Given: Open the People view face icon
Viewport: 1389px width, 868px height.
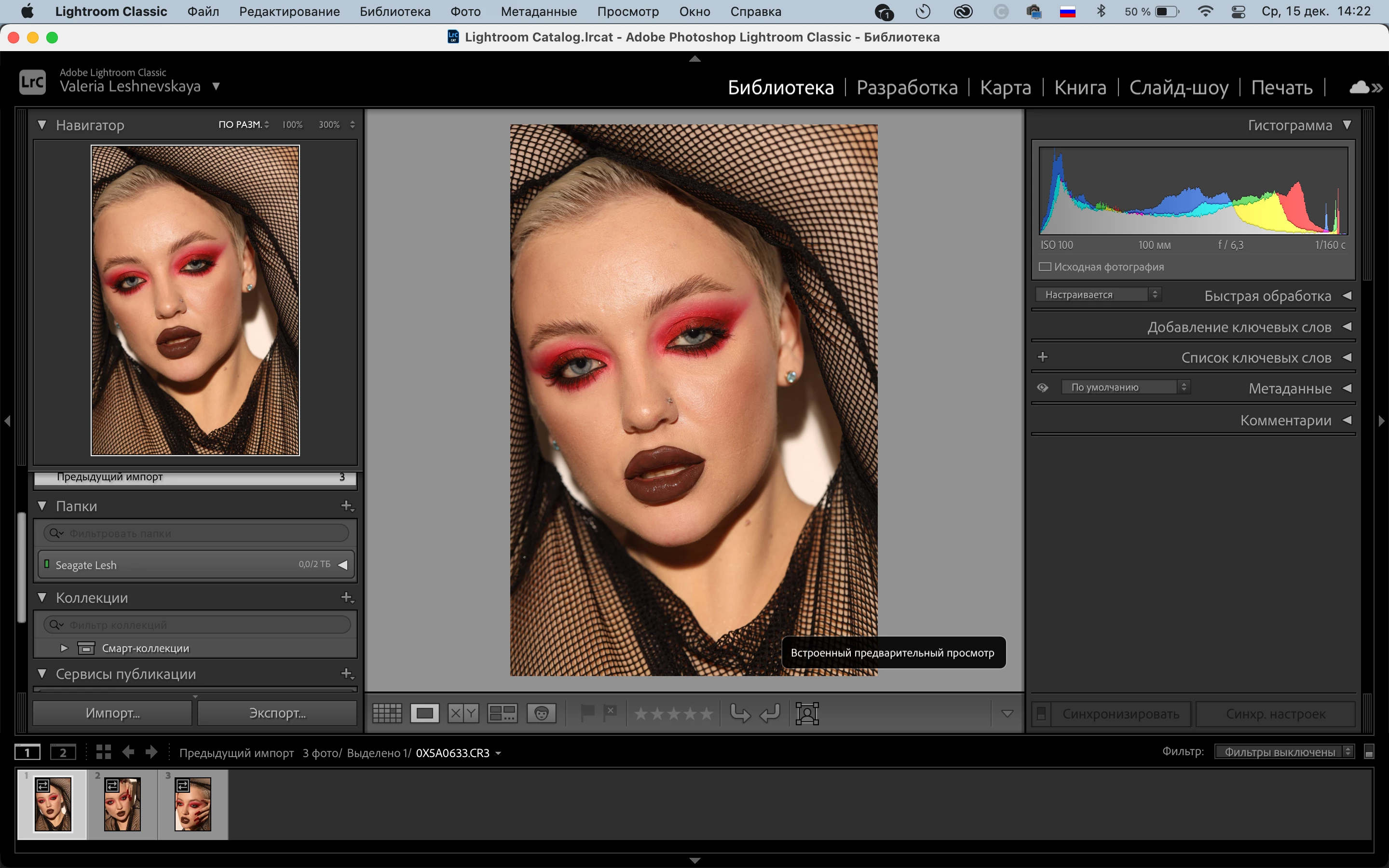Looking at the screenshot, I should click(541, 714).
